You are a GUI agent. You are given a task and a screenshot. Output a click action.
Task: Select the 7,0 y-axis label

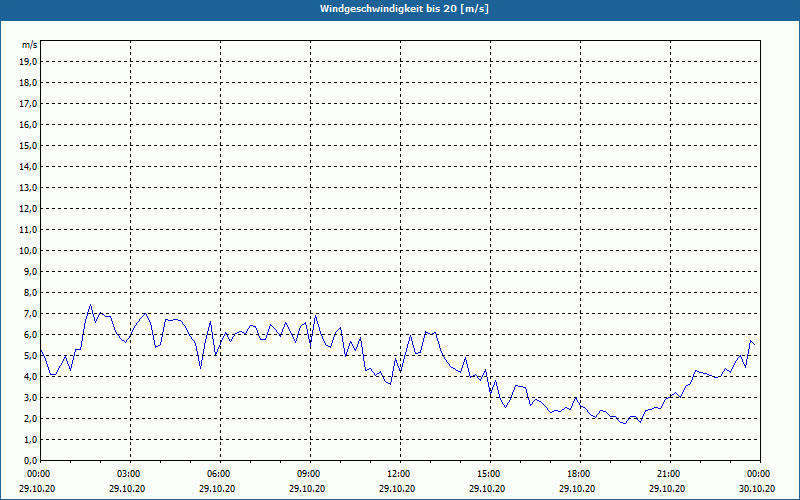click(30, 313)
